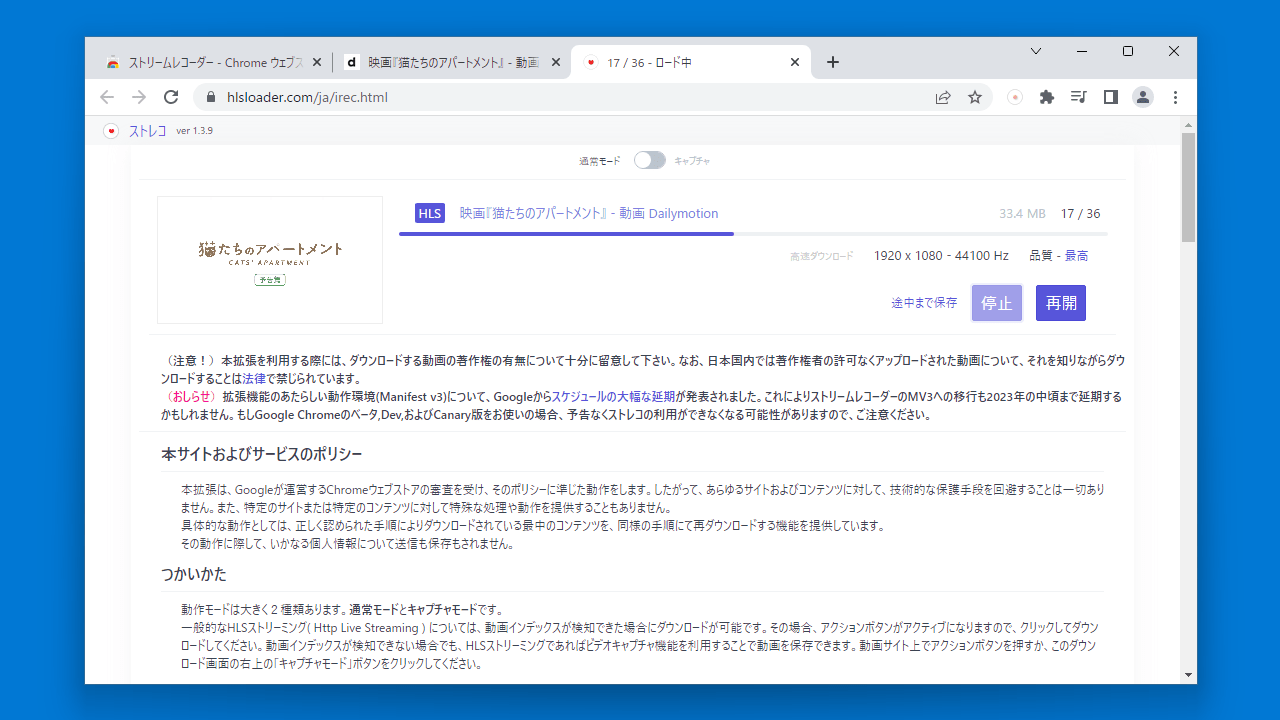Click the ストレコ logo icon
The height and width of the screenshot is (720, 1280).
111,131
